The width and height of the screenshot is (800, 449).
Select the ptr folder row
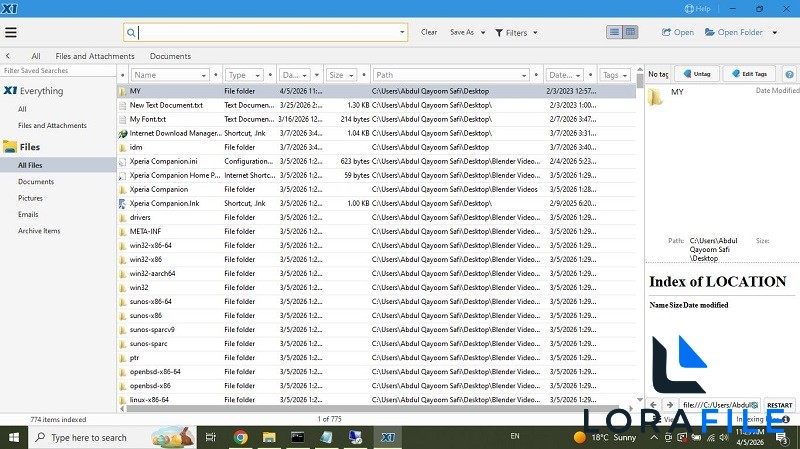[377, 358]
